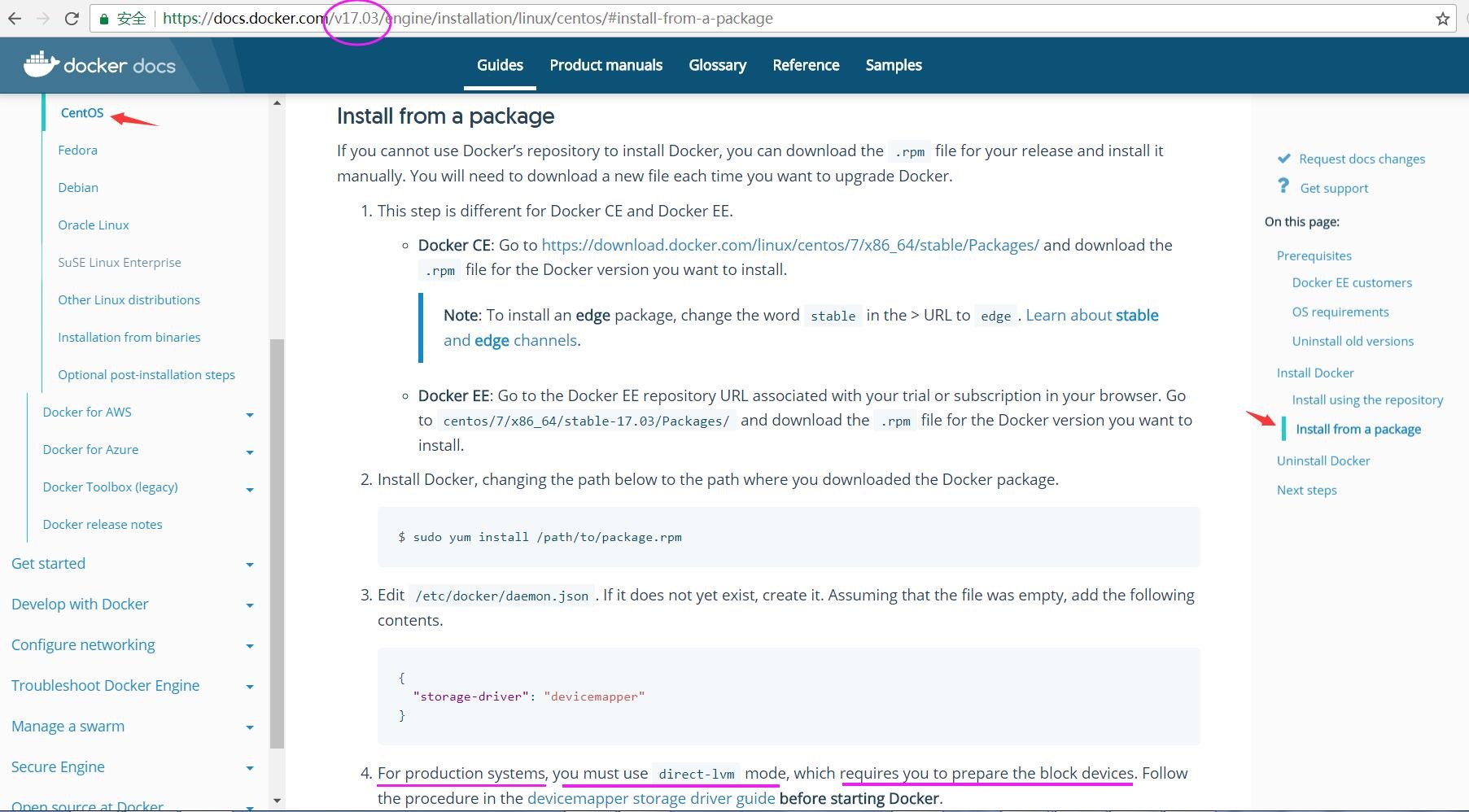This screenshot has width=1469, height=812.
Task: Open the Samples tab
Action: pyautogui.click(x=894, y=65)
